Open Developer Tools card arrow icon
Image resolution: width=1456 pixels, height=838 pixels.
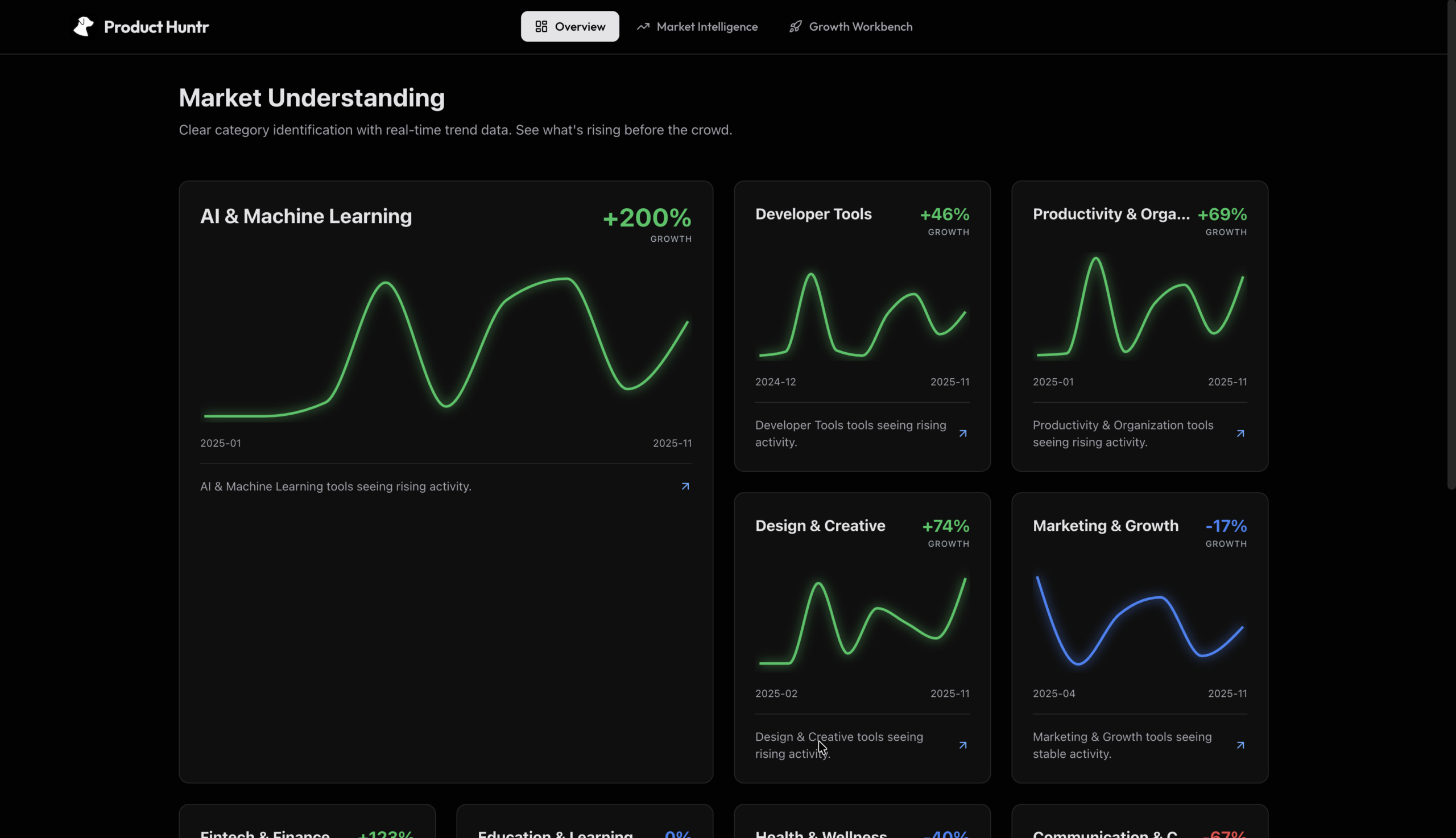point(962,434)
